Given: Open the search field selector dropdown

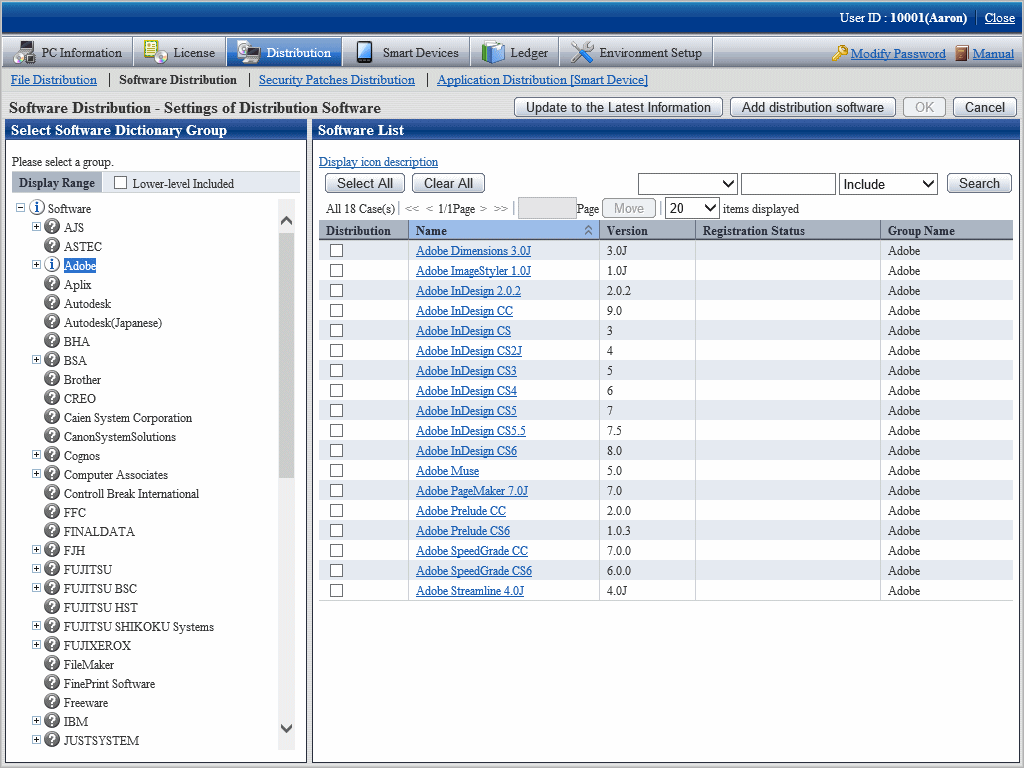Looking at the screenshot, I should click(688, 184).
